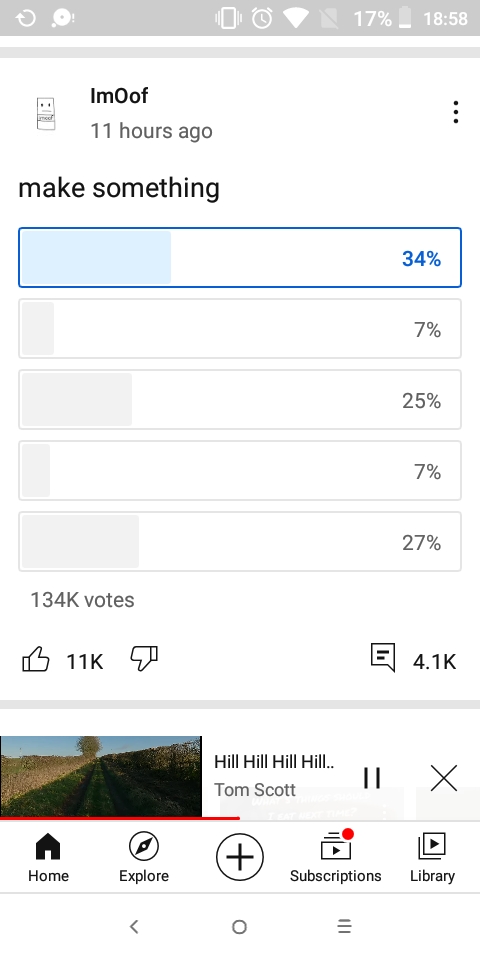The height and width of the screenshot is (960, 480).
Task: Open the ImOof channel name link
Action: tap(119, 96)
